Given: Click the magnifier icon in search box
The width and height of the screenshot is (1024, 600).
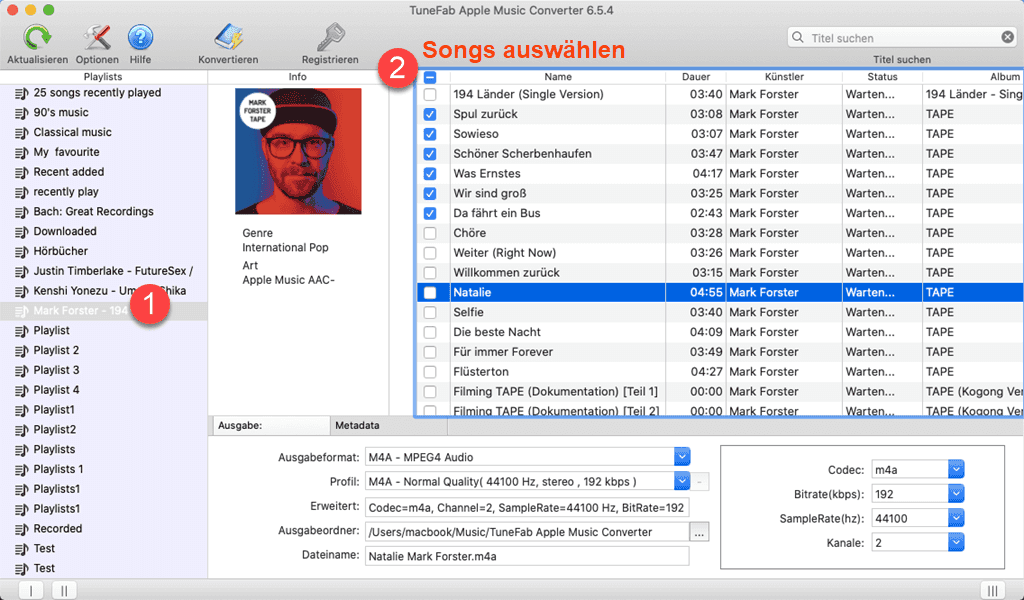Looking at the screenshot, I should point(798,38).
